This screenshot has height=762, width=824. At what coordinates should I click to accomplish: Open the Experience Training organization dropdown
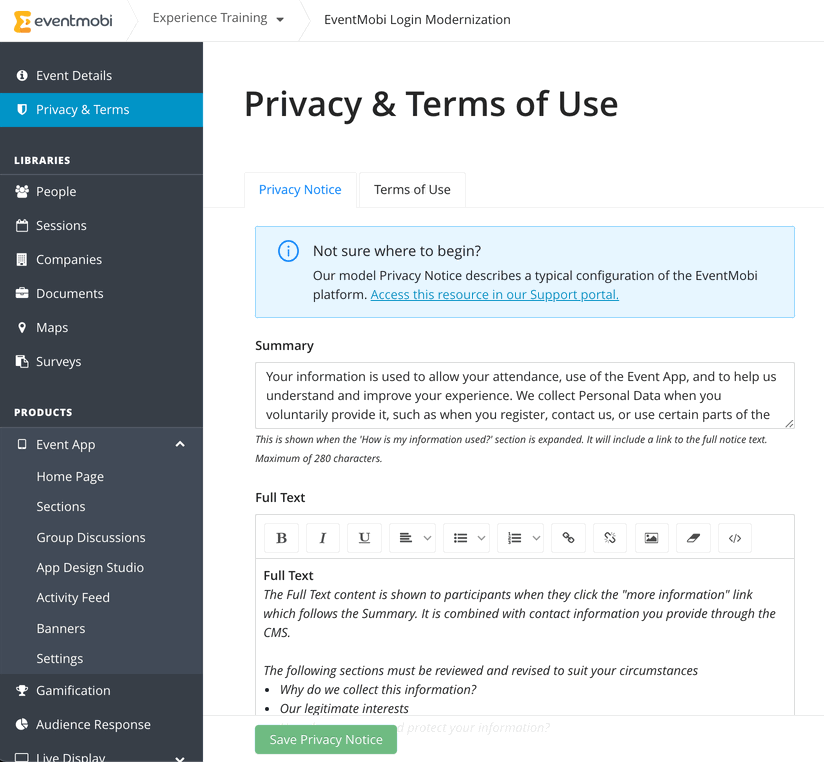pos(218,18)
